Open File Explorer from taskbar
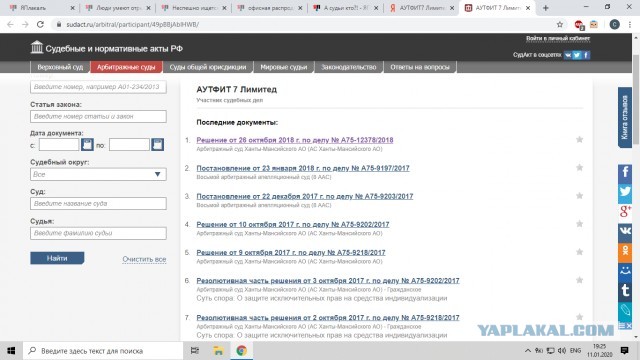Viewport: 640px width, 360px height. click(x=218, y=351)
